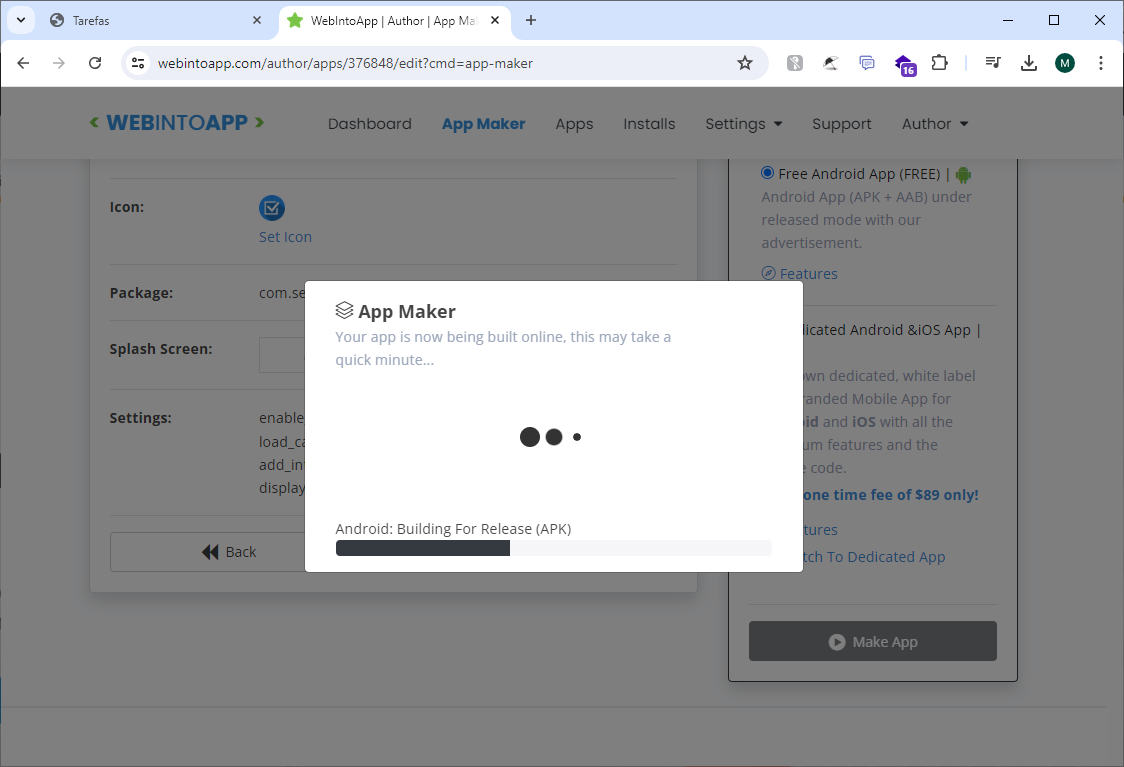
Task: Switch to the Tarefas browser tab
Action: point(154,21)
